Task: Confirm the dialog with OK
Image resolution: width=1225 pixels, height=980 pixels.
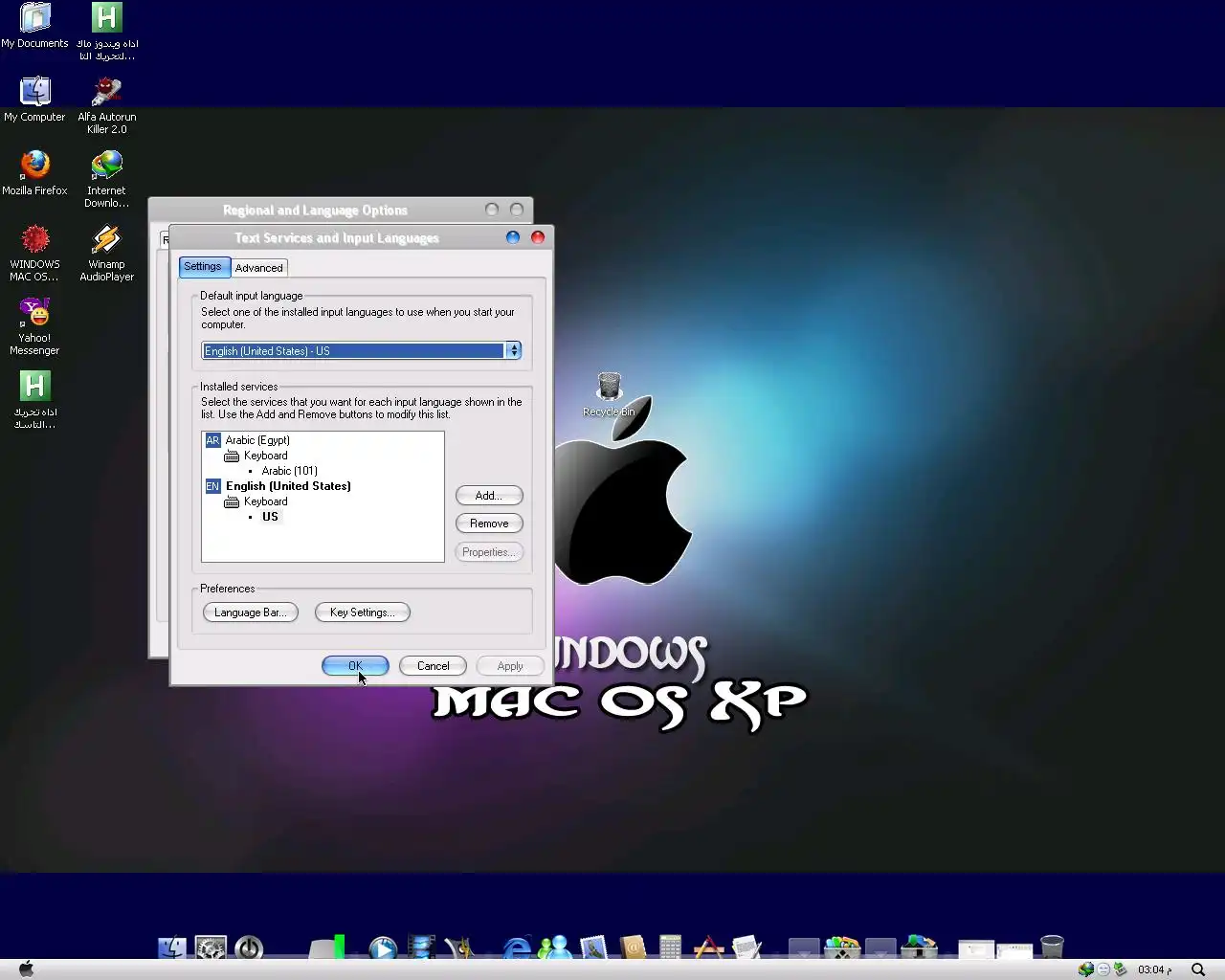Action: click(355, 666)
